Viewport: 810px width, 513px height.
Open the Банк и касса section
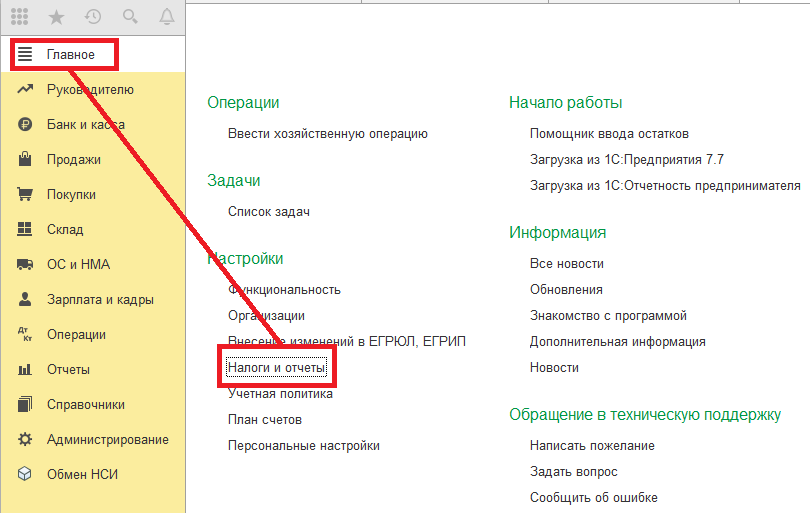86,125
